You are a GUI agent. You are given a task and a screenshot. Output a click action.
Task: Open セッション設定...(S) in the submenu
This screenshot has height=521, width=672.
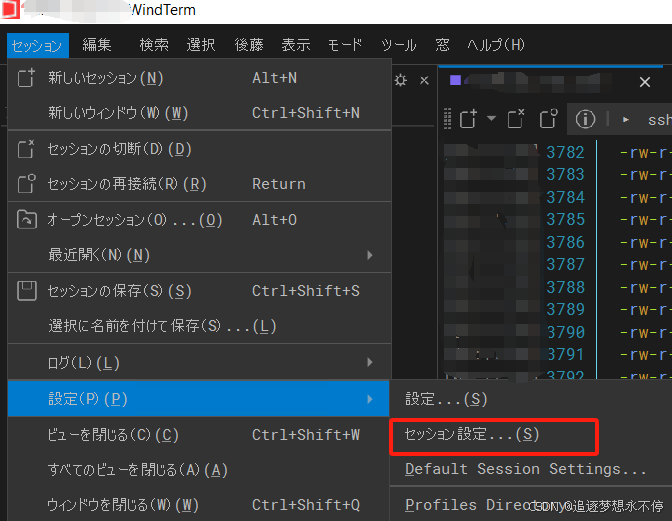[531, 435]
